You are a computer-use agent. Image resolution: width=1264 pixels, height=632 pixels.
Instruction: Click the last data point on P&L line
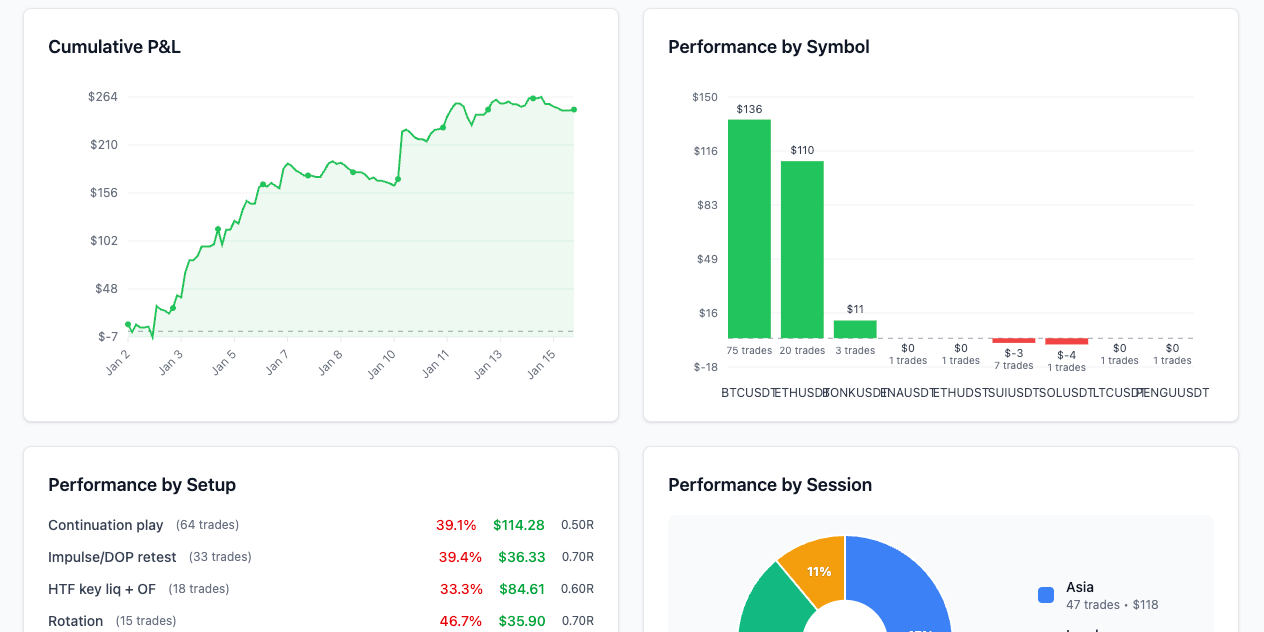574,110
